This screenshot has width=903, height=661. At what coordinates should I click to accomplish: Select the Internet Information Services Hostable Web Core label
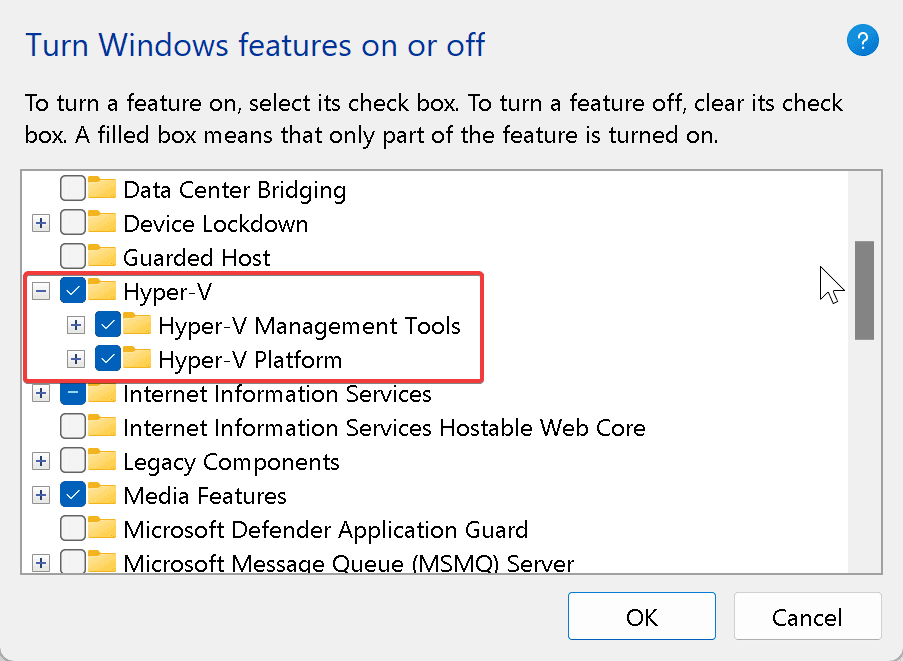click(x=384, y=427)
